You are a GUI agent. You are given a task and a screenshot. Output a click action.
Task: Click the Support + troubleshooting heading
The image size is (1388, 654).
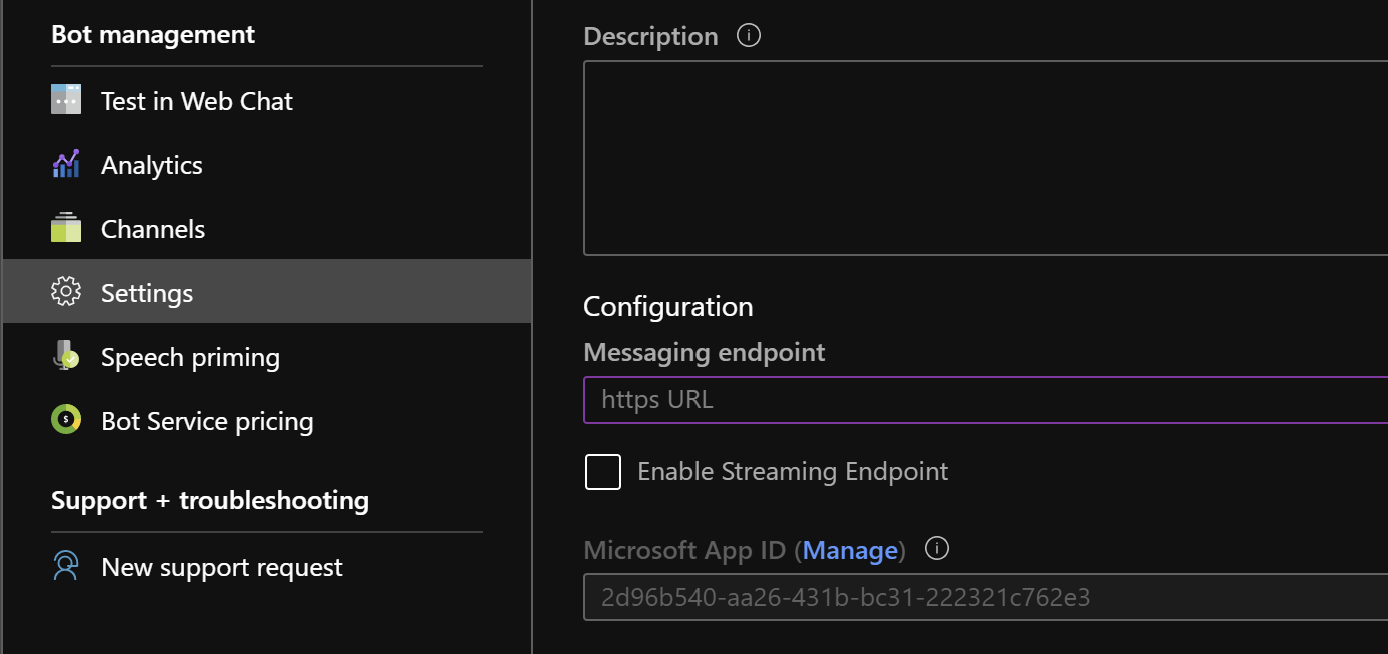[210, 500]
